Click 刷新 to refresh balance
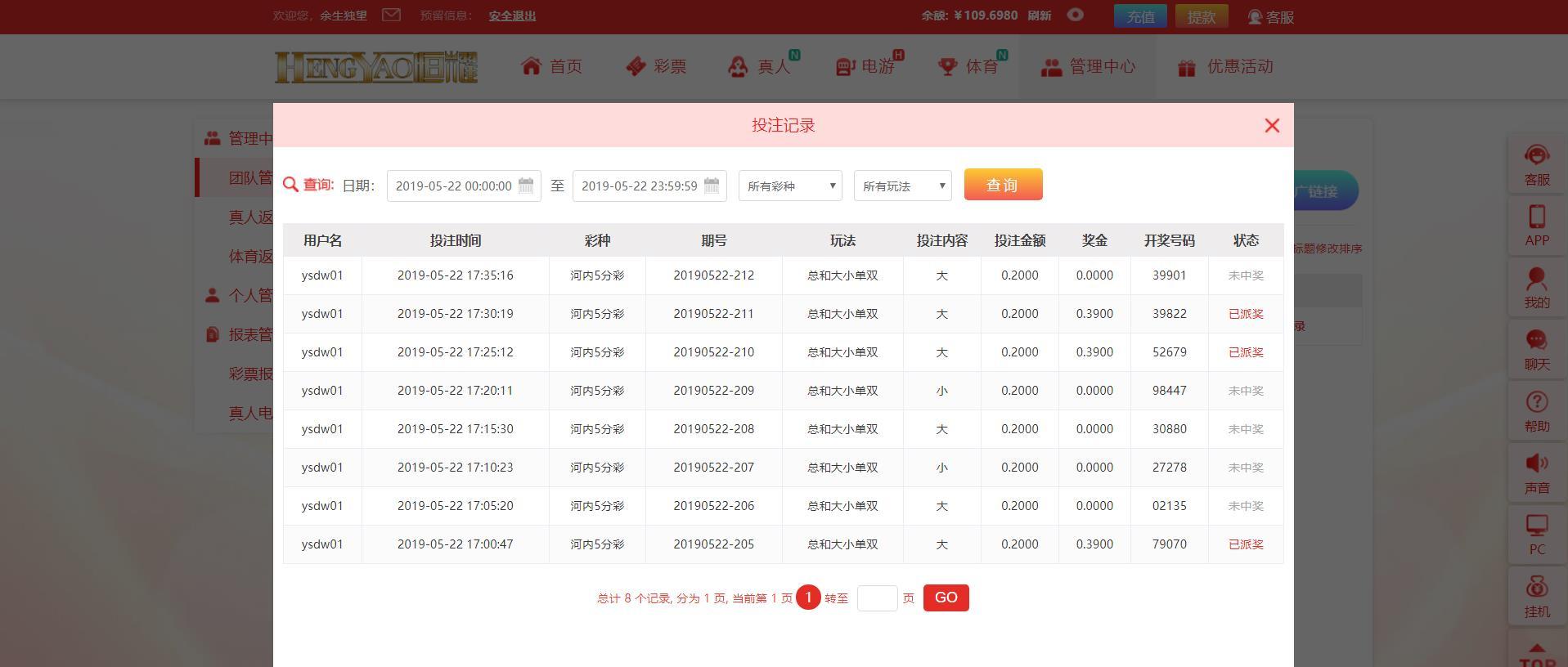Viewport: 1568px width, 667px height. [1039, 16]
